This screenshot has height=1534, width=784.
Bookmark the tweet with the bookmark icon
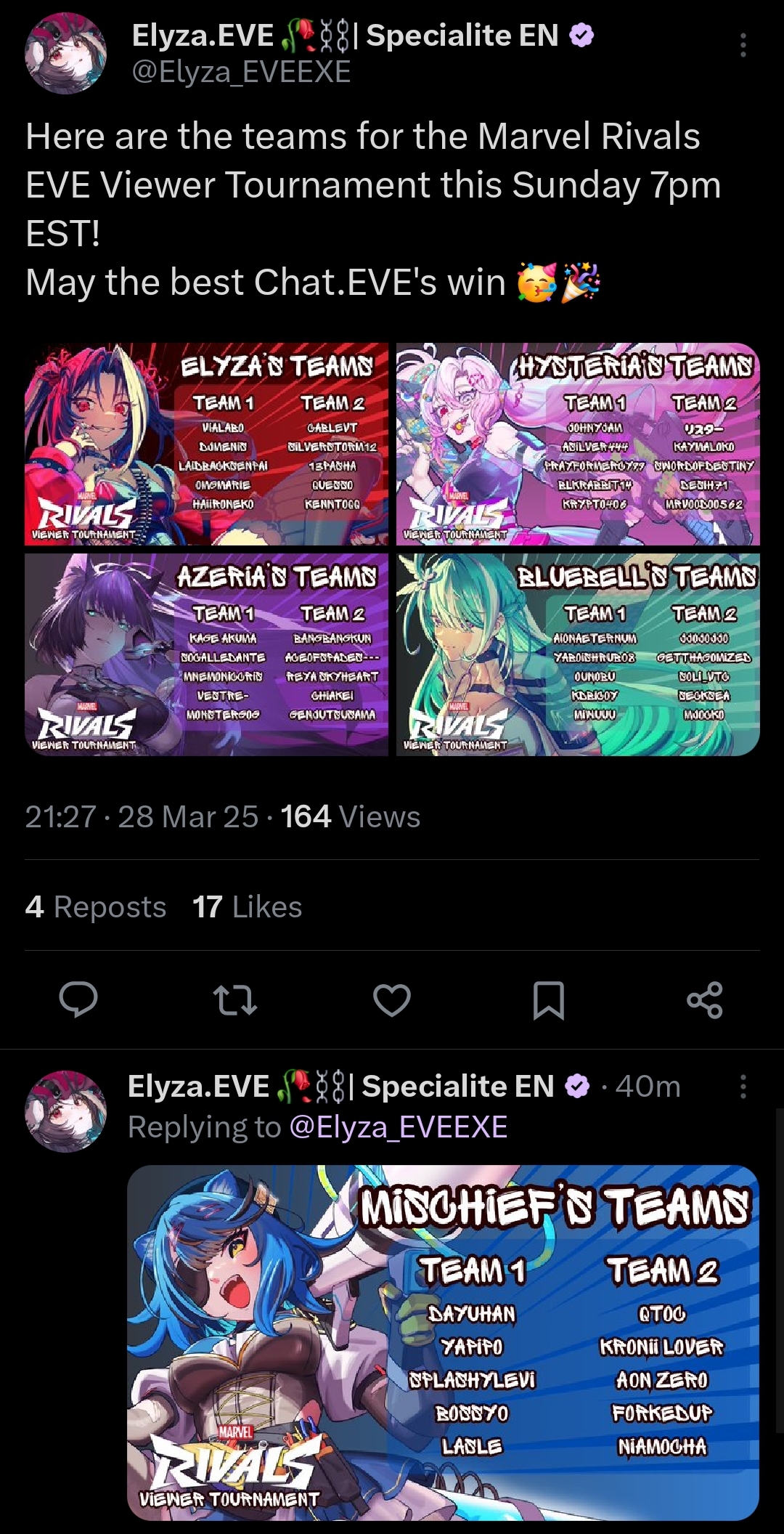pos(549,999)
